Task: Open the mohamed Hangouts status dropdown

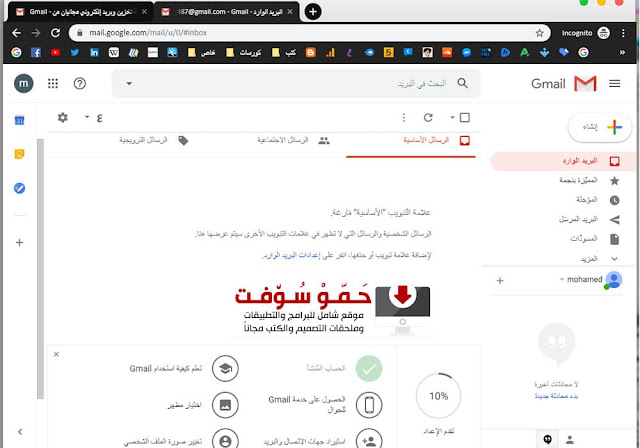Action: pos(562,279)
